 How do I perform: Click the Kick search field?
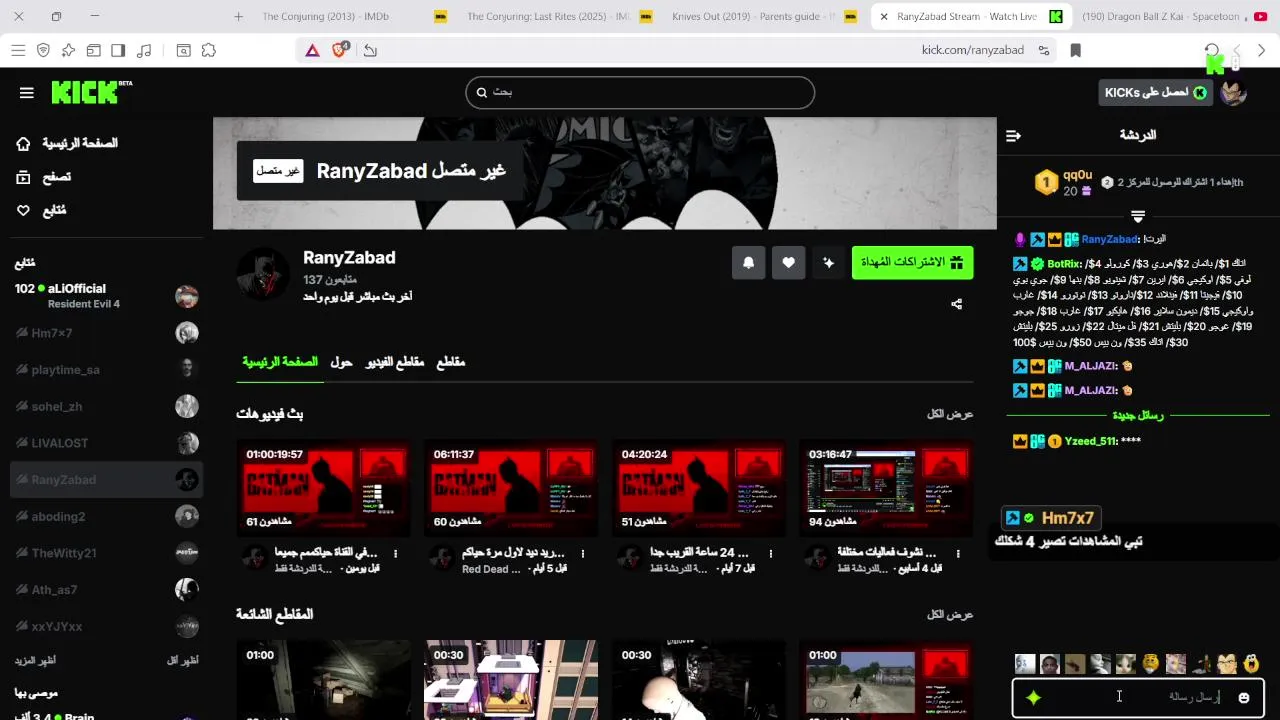coord(640,92)
